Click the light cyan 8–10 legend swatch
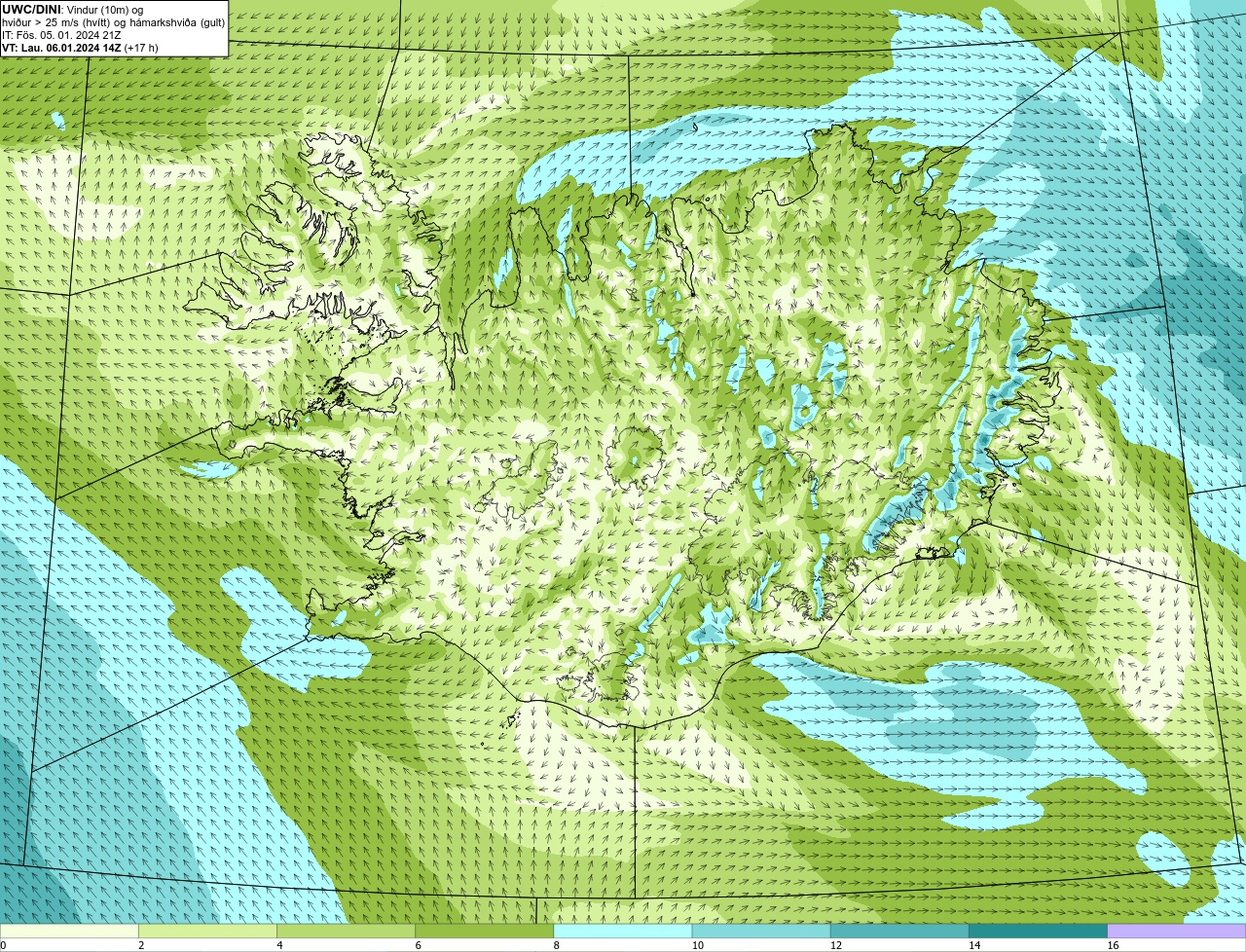Screen dimensions: 1246x952 (623, 932)
